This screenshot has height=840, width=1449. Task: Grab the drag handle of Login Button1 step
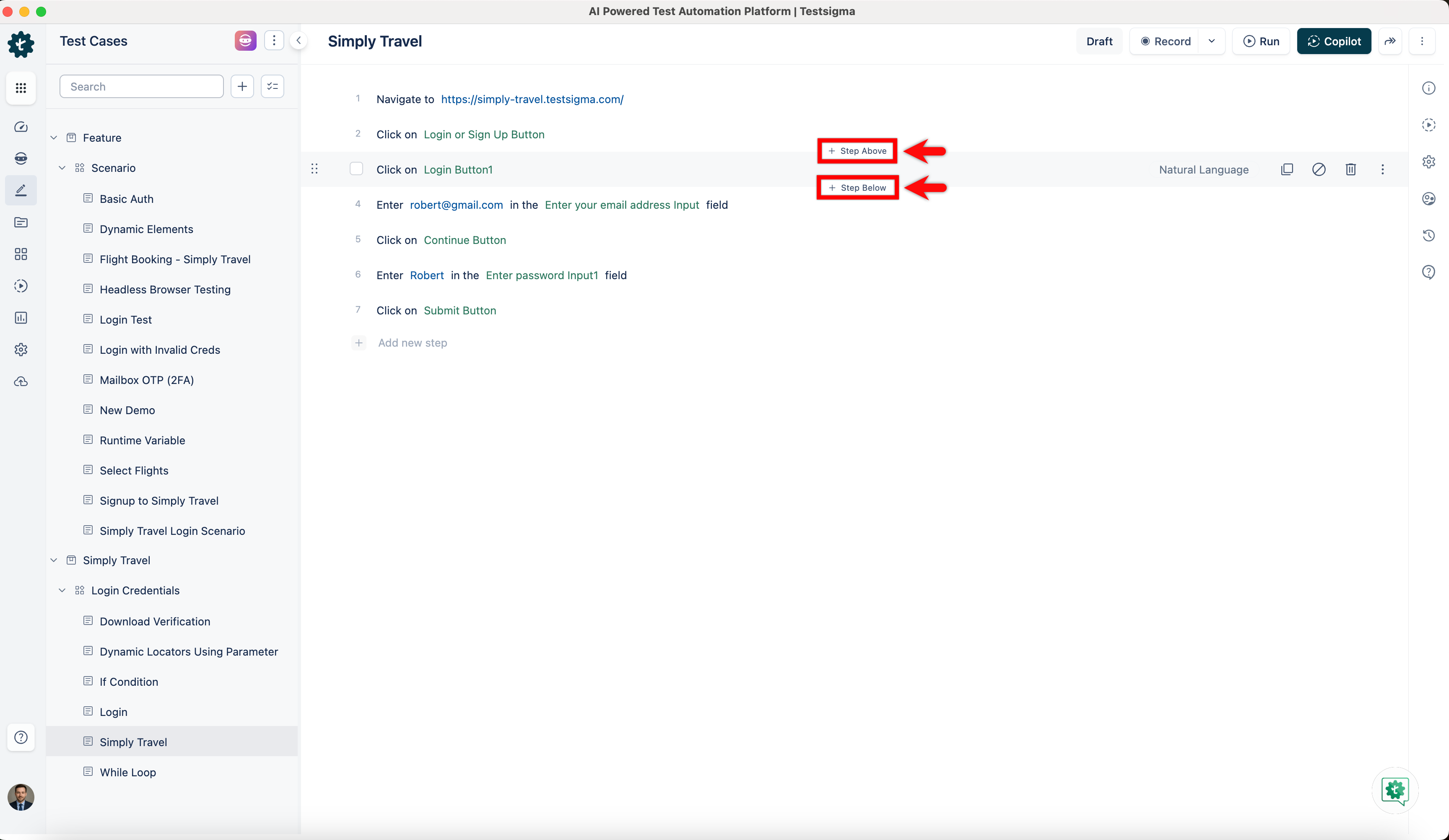(x=314, y=169)
